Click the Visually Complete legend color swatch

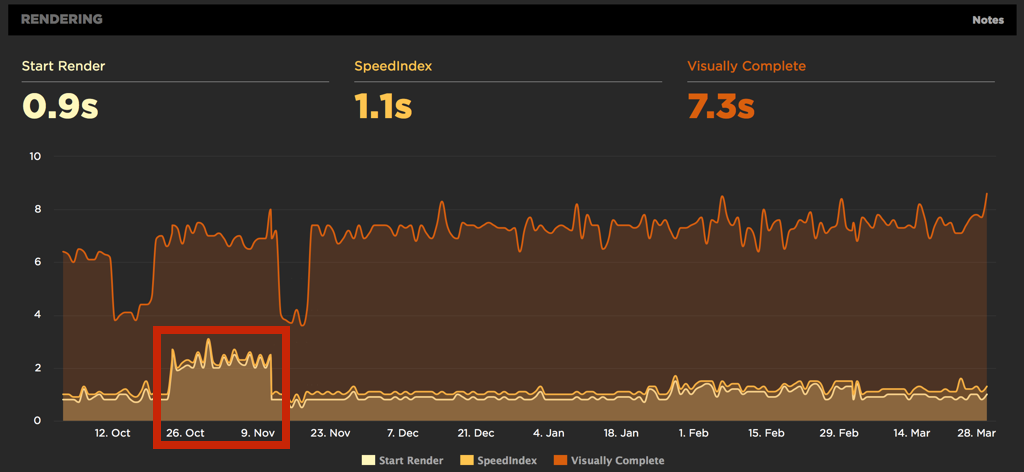point(562,460)
